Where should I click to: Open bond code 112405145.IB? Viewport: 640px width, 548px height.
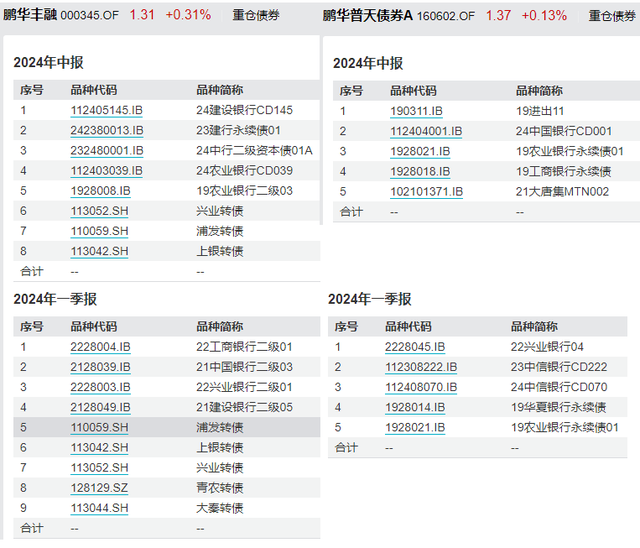coord(107,111)
